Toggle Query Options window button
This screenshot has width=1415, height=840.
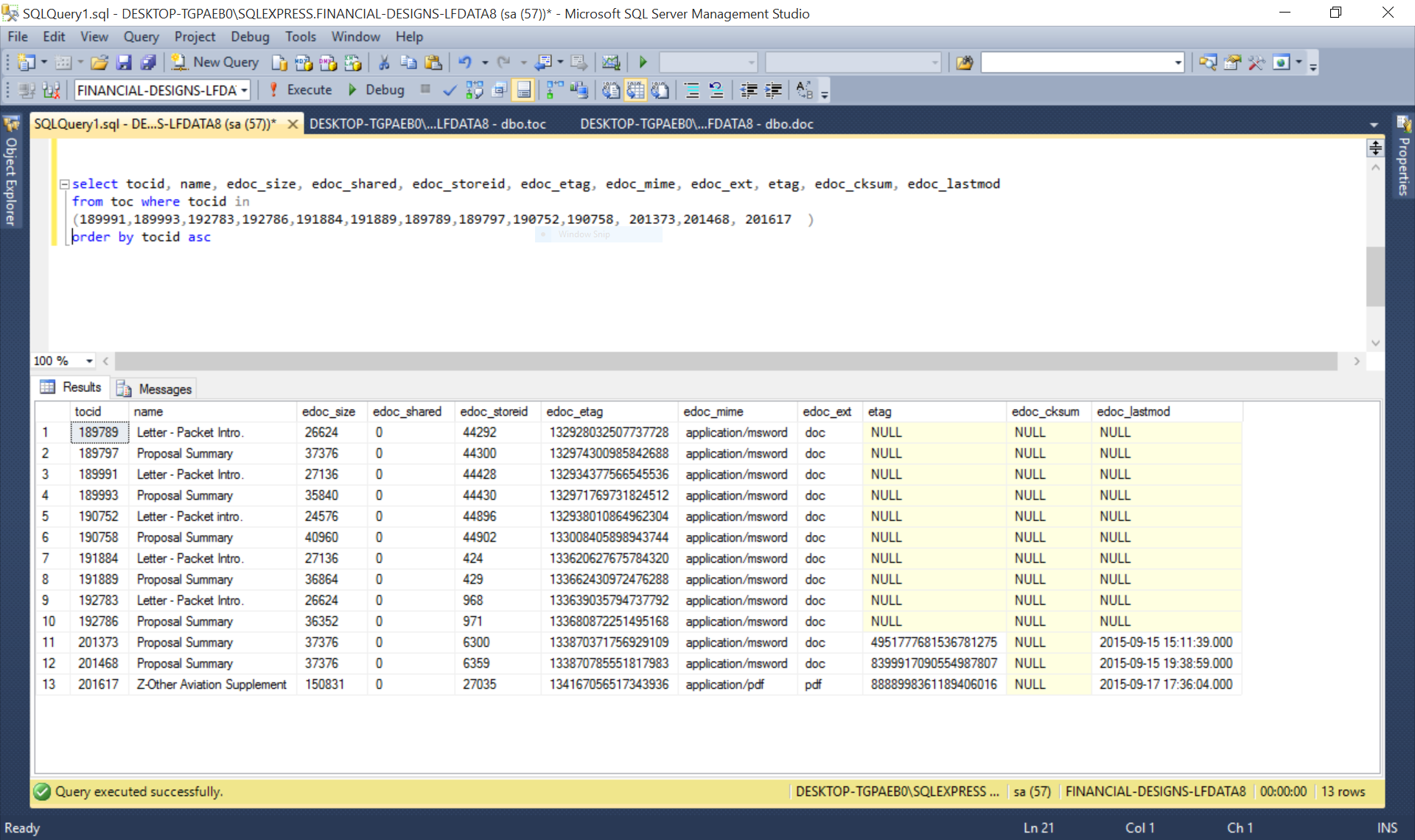click(x=499, y=91)
